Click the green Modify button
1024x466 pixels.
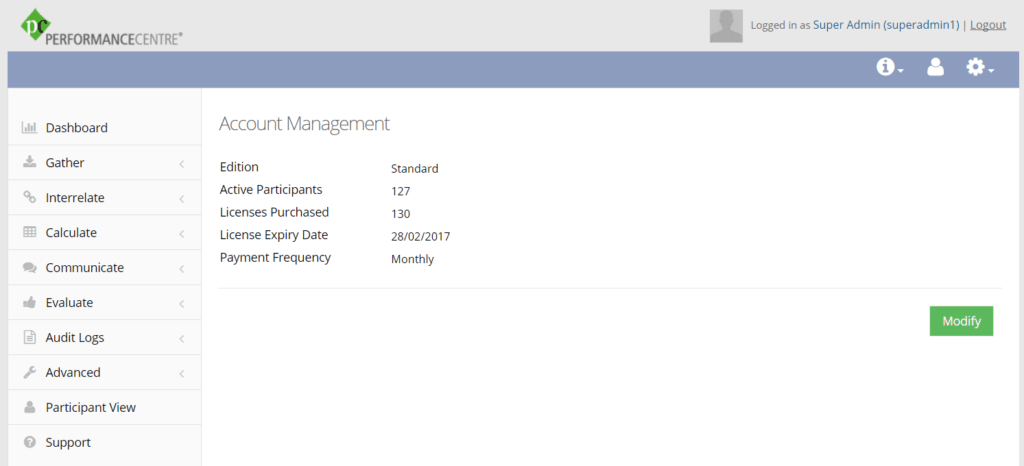pos(961,321)
